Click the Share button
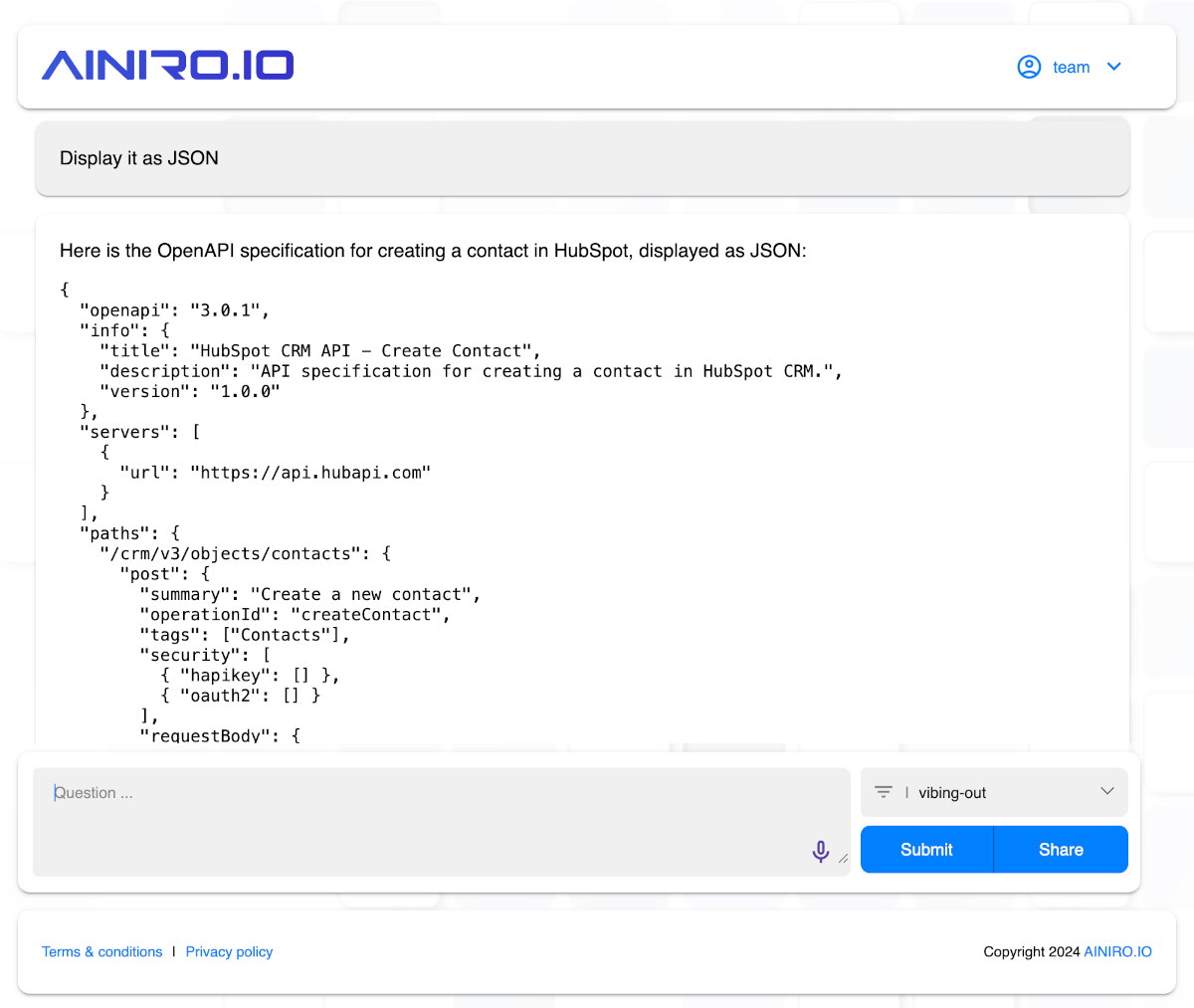This screenshot has width=1194, height=1008. [x=1061, y=850]
